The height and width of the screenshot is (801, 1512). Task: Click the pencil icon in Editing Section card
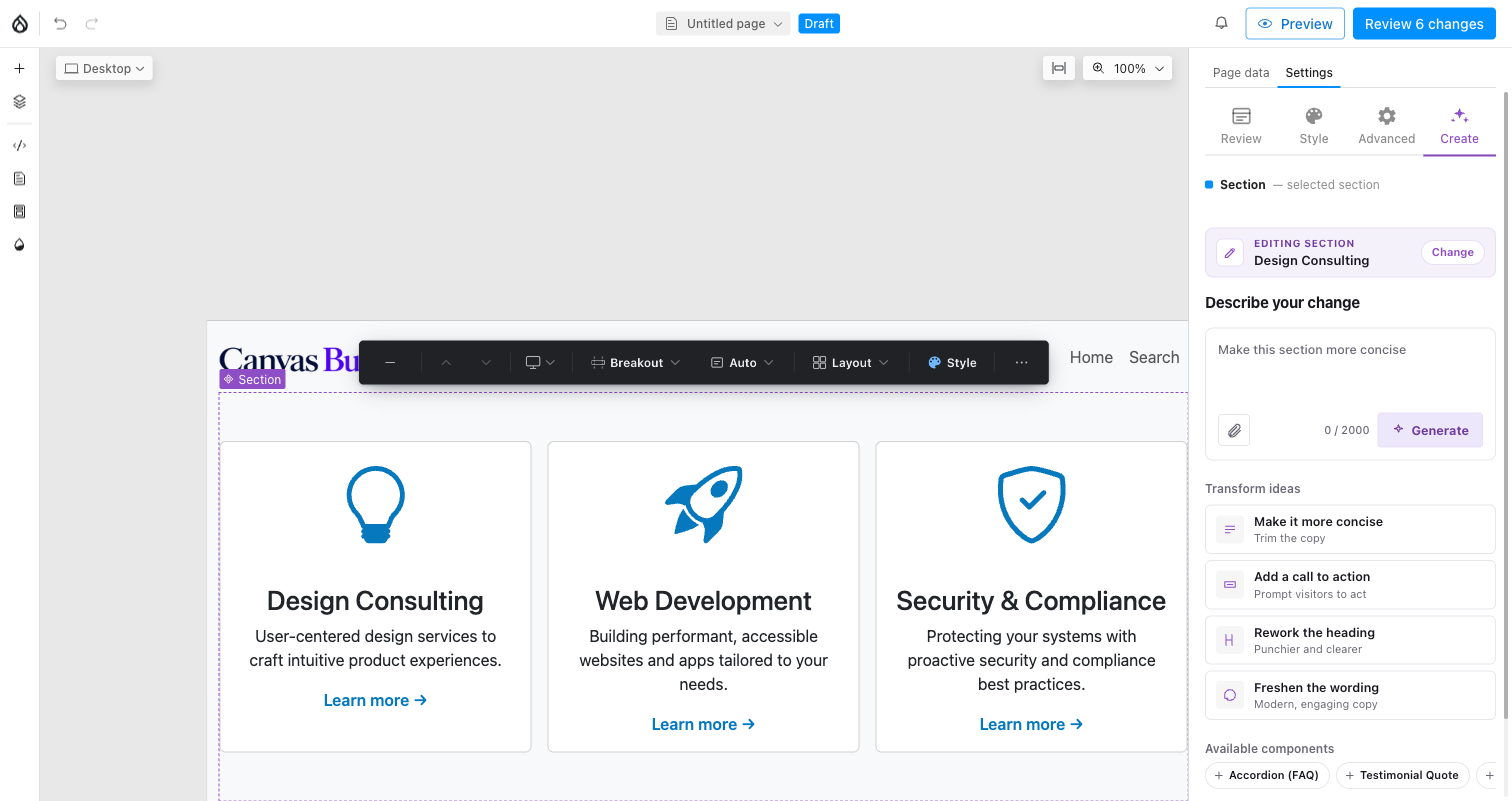pos(1230,253)
